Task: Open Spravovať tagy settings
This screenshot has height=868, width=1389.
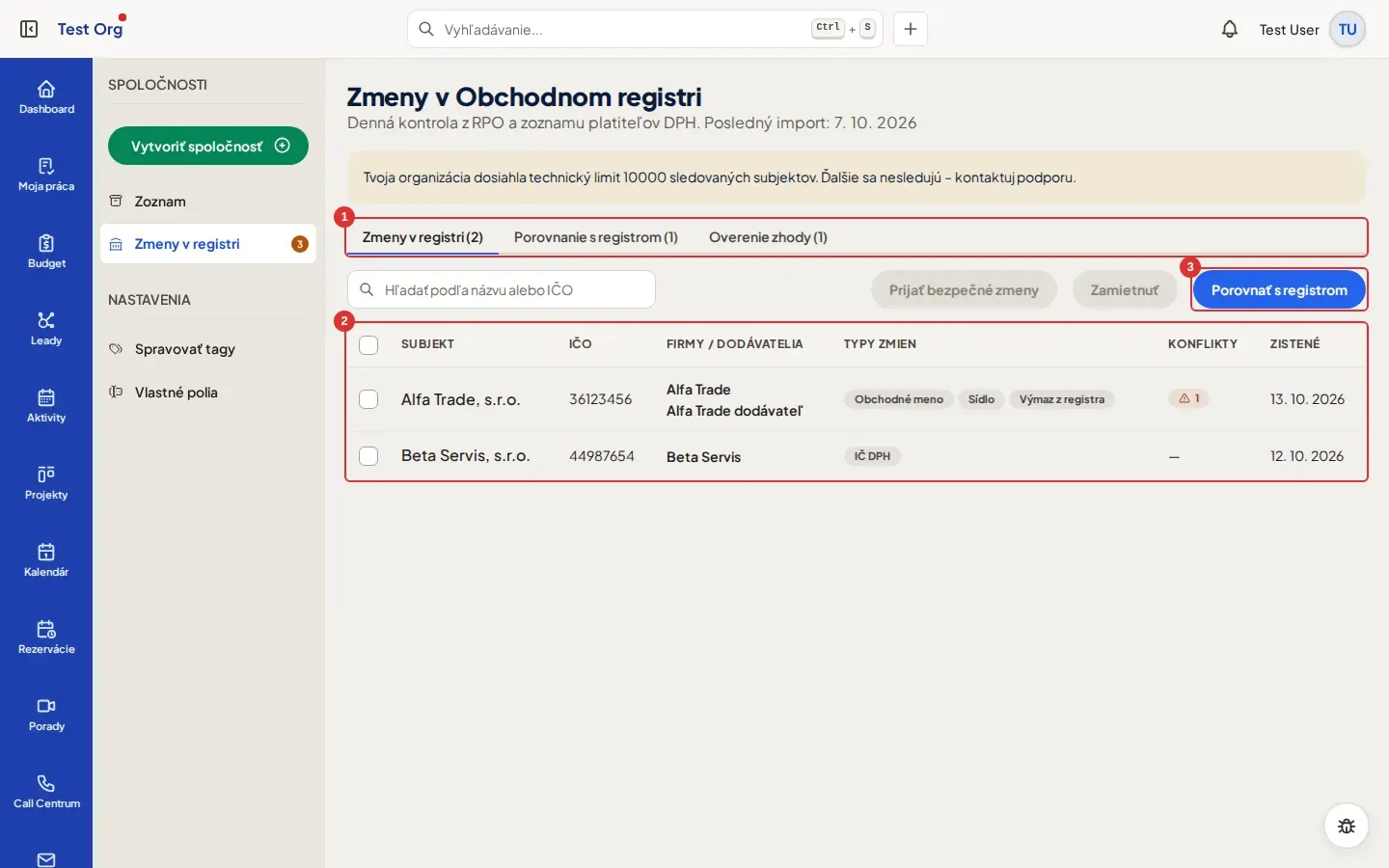Action: point(208,349)
